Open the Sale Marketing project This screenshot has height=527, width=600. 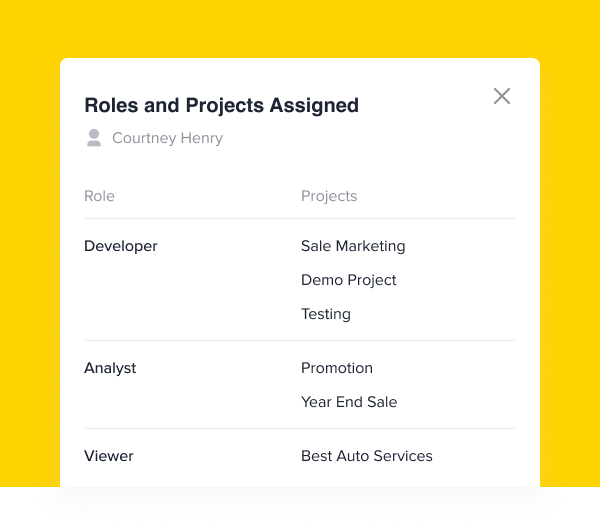[x=353, y=246]
